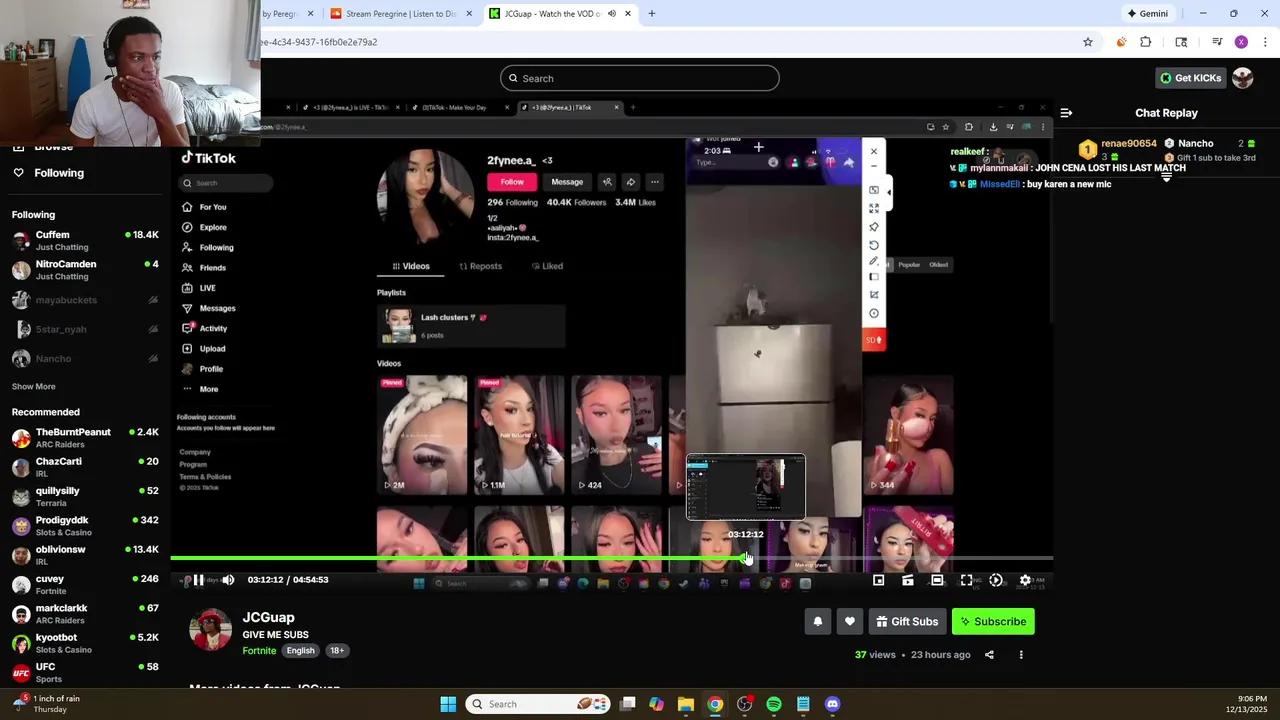
Task: Open NitroCamden's channel
Action: (x=85, y=270)
